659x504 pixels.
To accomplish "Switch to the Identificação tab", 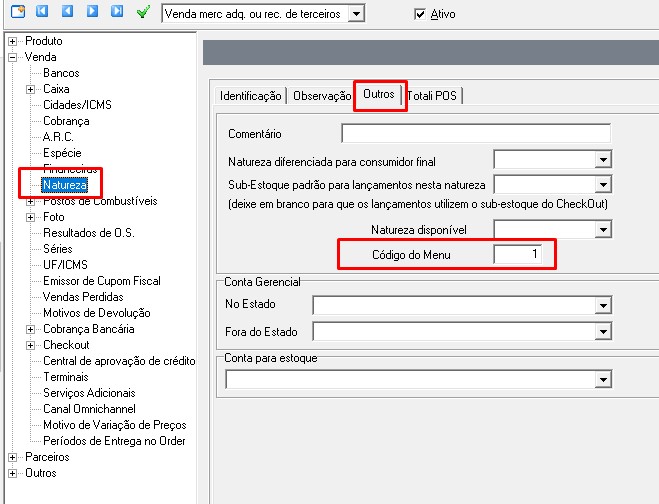I will [x=250, y=96].
